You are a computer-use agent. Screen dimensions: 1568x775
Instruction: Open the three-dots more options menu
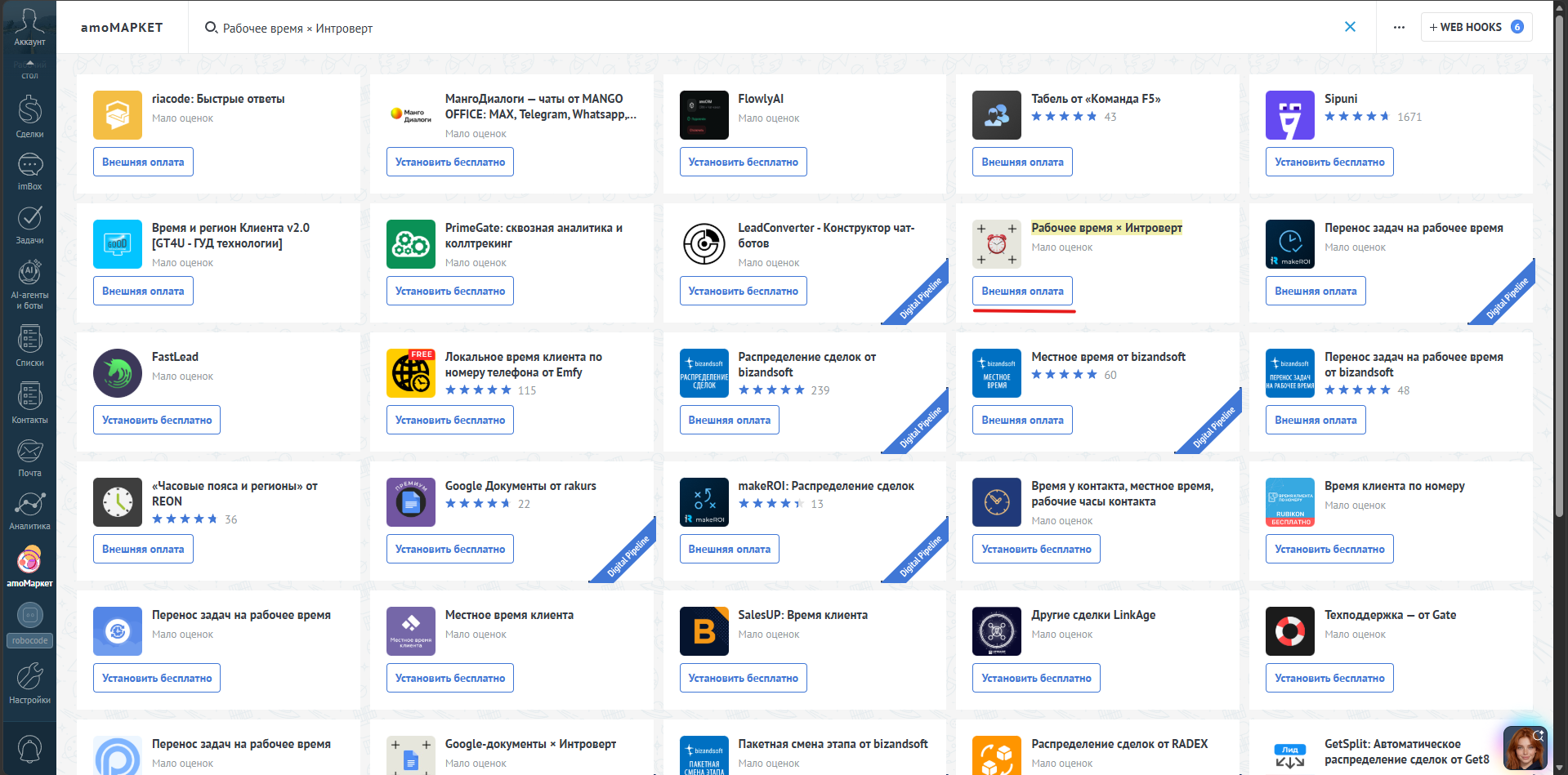click(x=1399, y=27)
